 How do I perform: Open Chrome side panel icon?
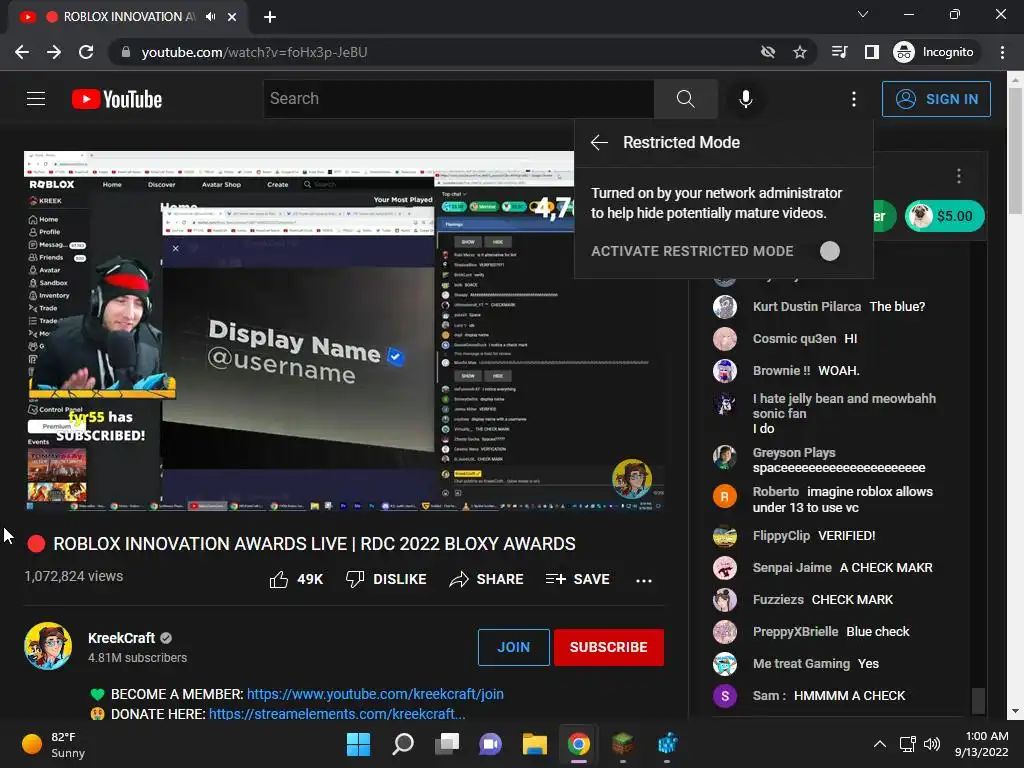872,52
